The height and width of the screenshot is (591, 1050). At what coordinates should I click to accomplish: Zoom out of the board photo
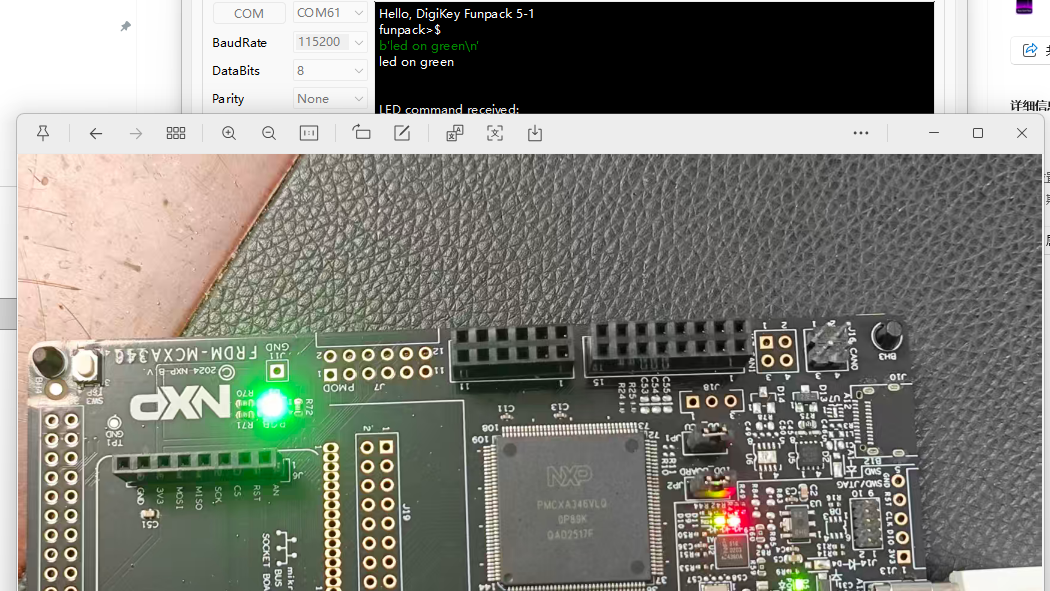[x=269, y=133]
